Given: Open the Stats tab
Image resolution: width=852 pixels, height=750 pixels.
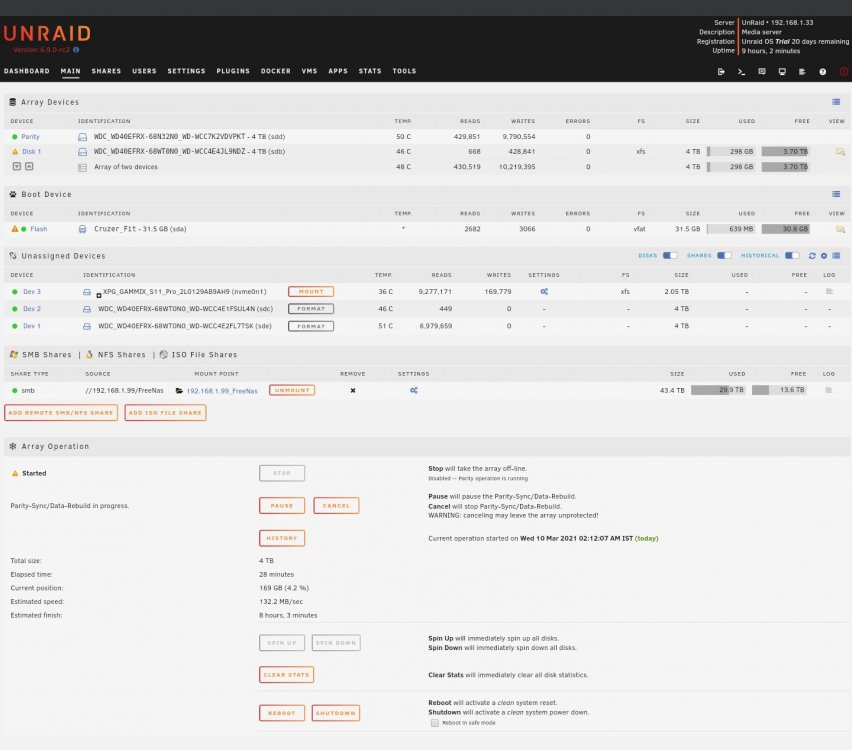Looking at the screenshot, I should (370, 71).
